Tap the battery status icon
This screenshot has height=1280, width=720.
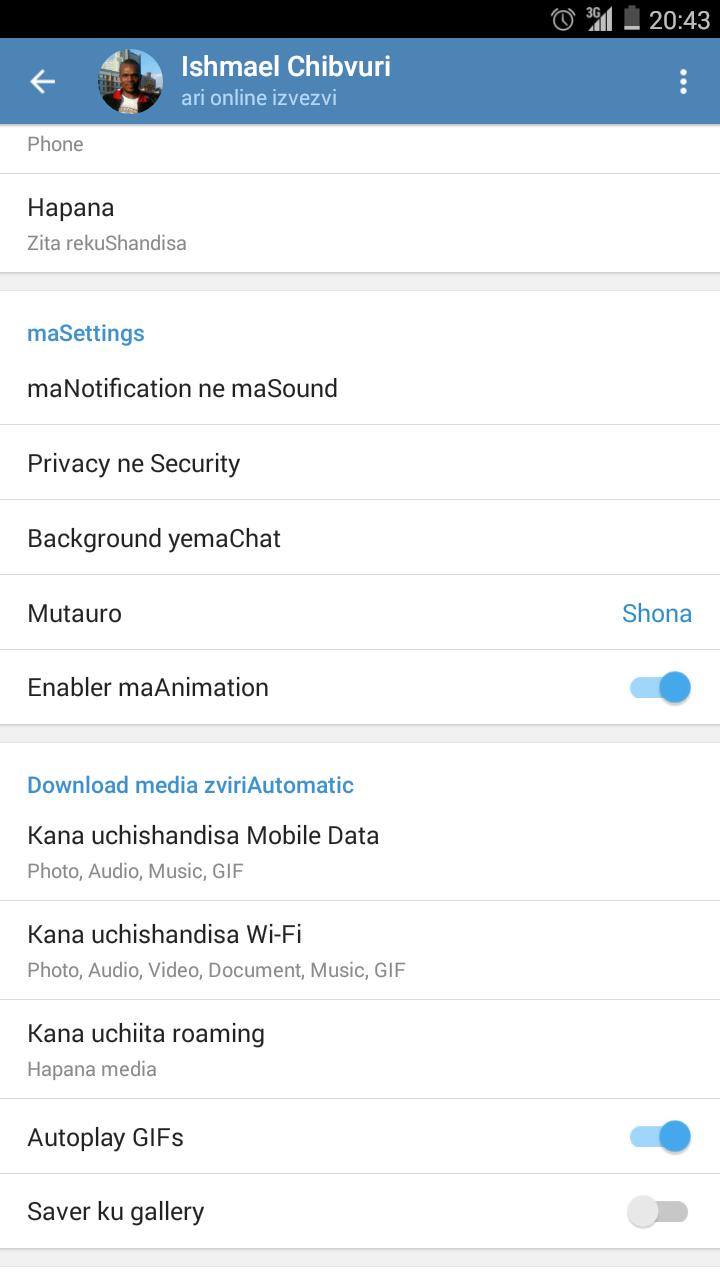coord(631,18)
